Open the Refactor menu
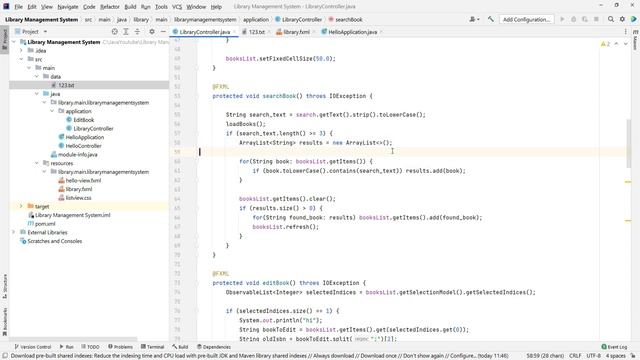The height and width of the screenshot is (360, 640). tap(110, 7)
